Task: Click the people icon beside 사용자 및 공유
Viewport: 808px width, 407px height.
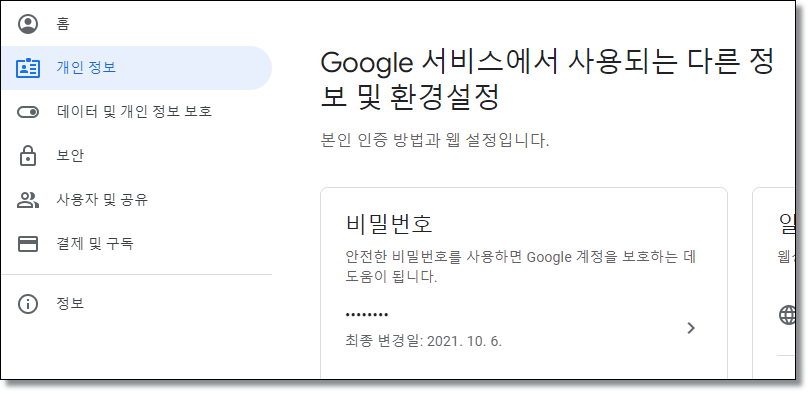Action: 28,200
